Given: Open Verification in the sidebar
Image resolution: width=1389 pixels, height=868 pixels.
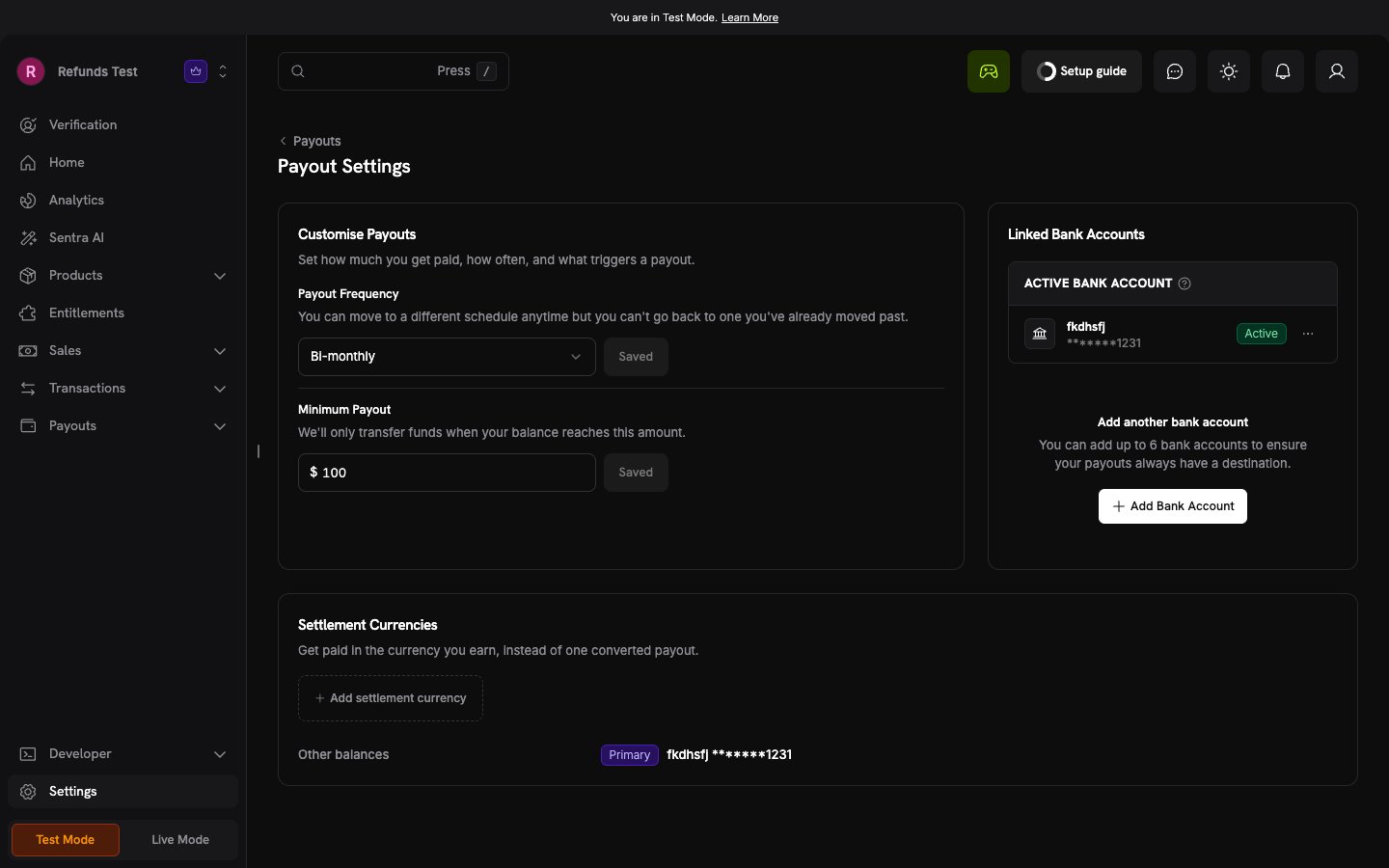Looking at the screenshot, I should (123, 124).
